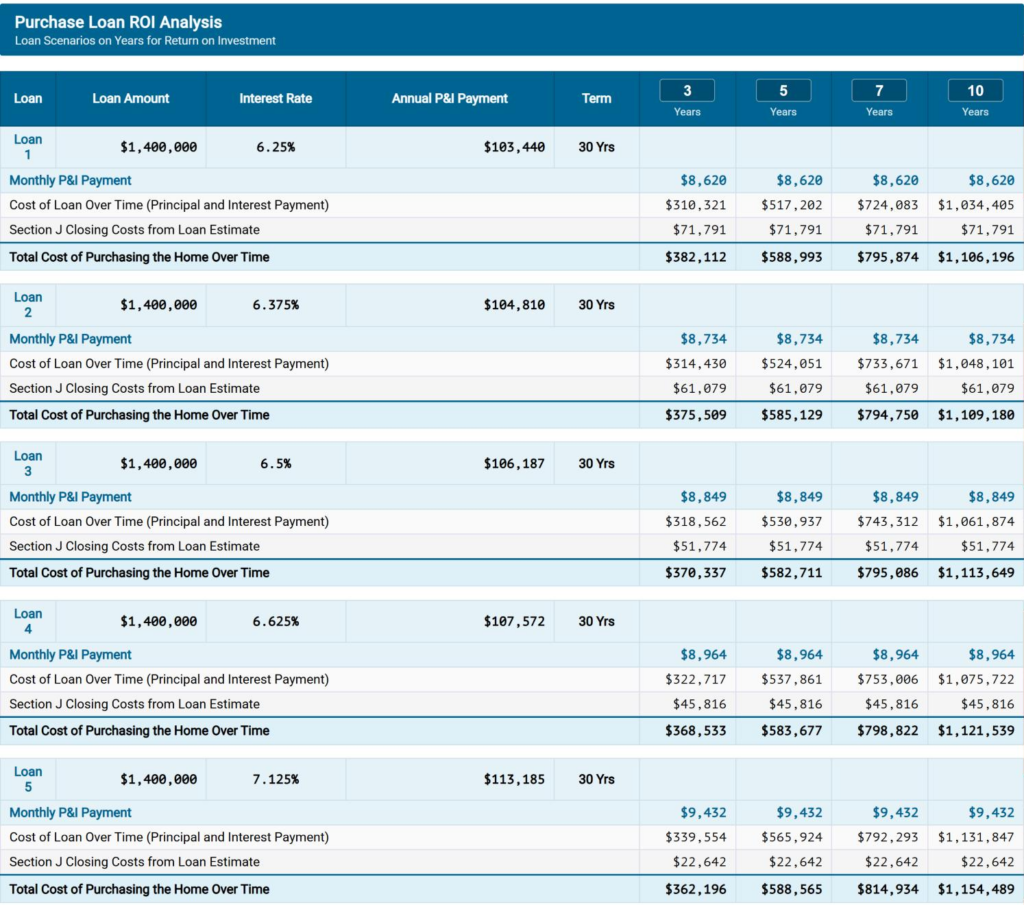The width and height of the screenshot is (1024, 905).
Task: Click Loan 1's $1,400,000 loan amount
Action: tap(159, 147)
